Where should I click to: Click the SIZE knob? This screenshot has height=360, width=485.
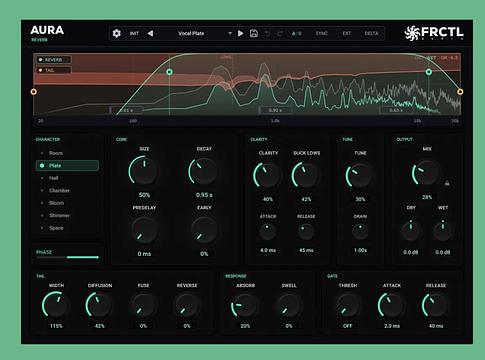coord(143,171)
